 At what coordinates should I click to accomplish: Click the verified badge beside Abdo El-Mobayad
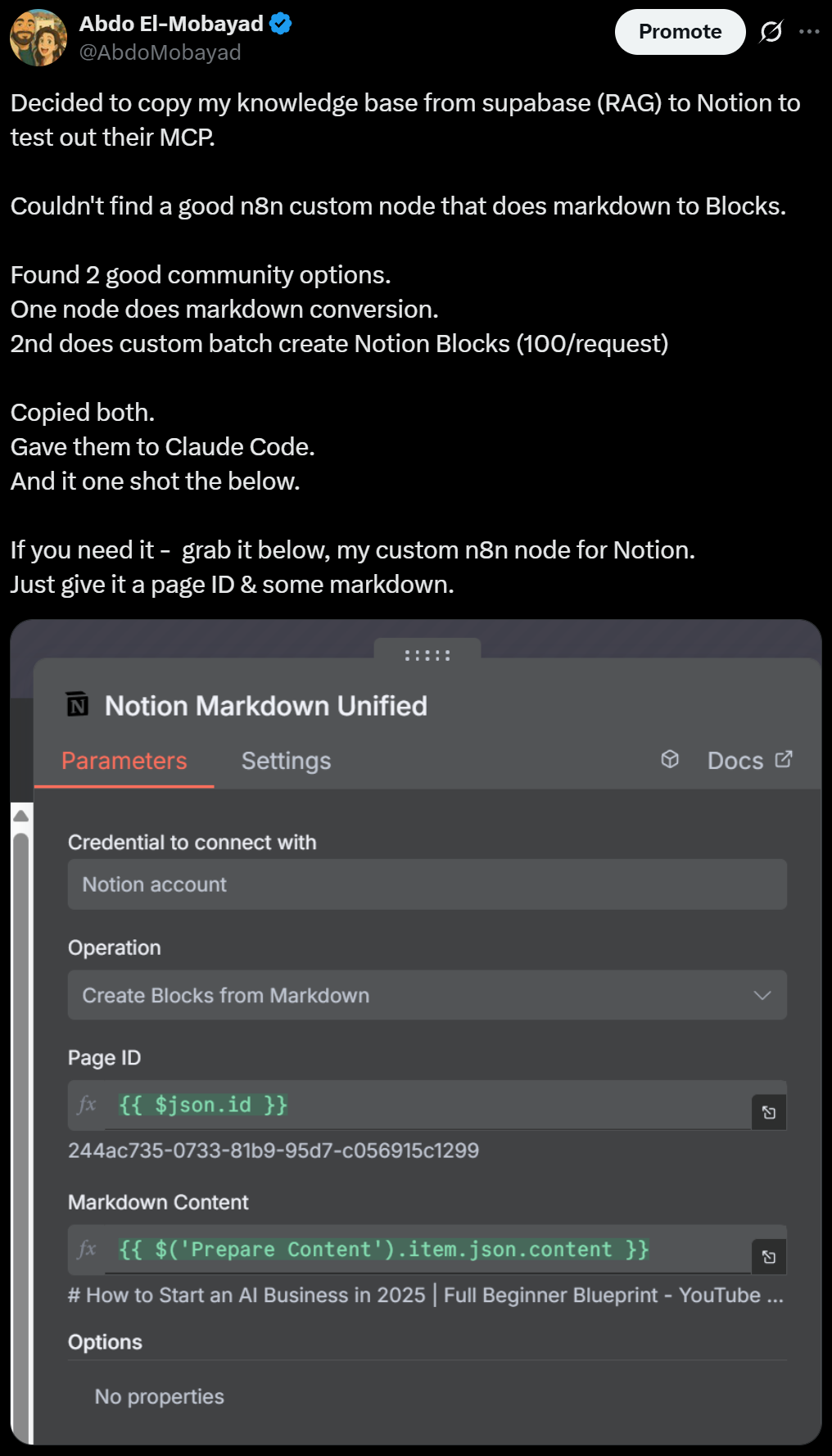click(x=279, y=24)
